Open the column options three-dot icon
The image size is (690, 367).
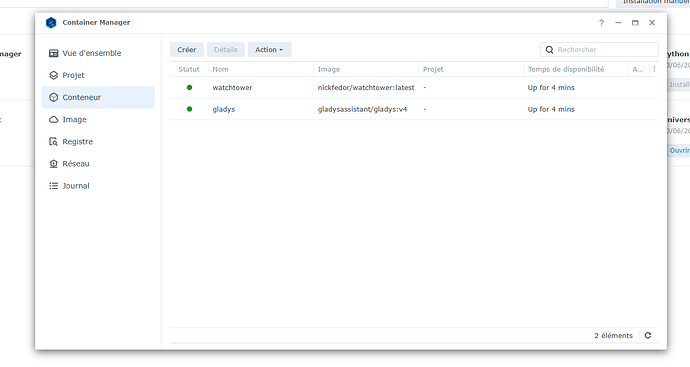[654, 69]
